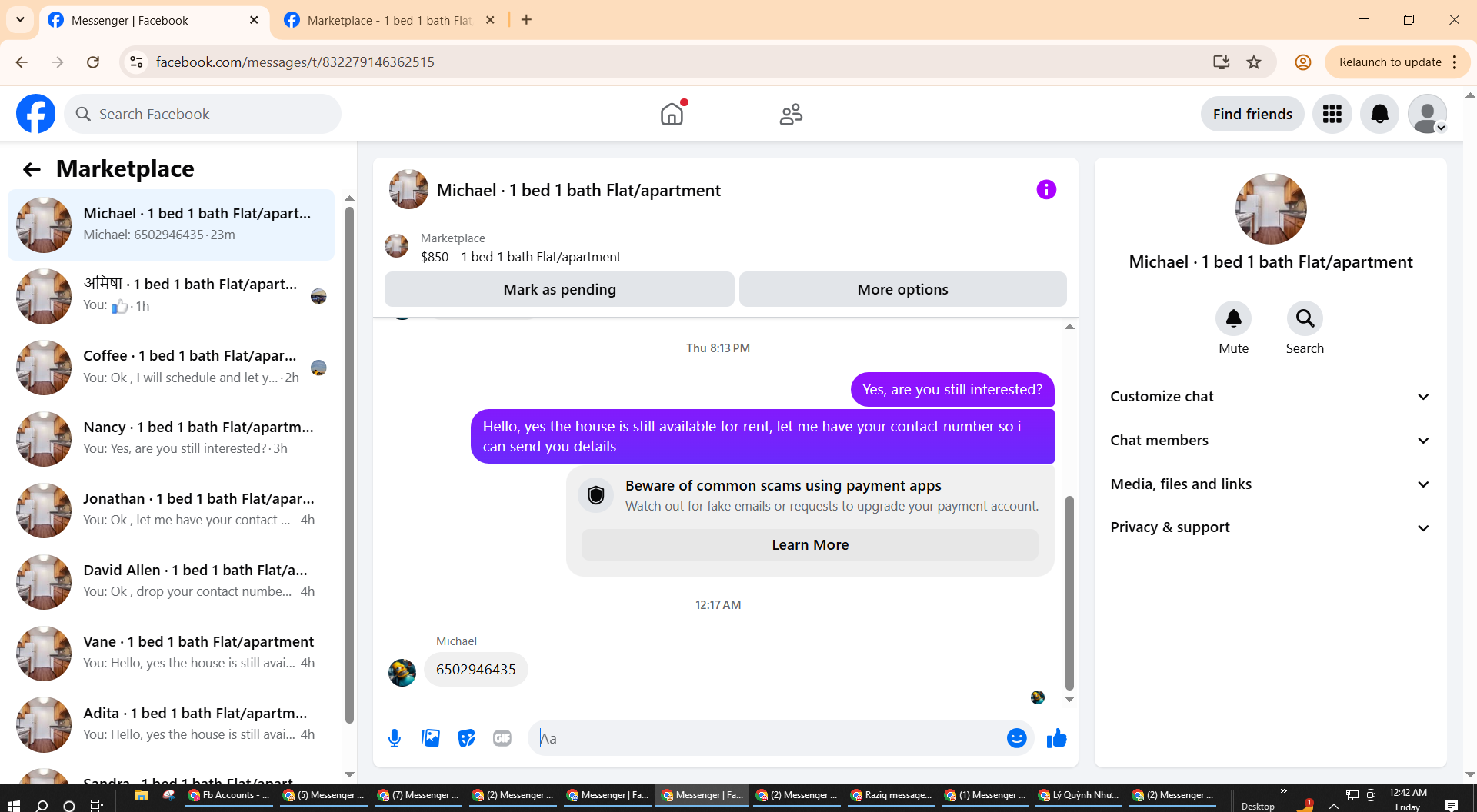View site information icon in address bar

[x=137, y=62]
